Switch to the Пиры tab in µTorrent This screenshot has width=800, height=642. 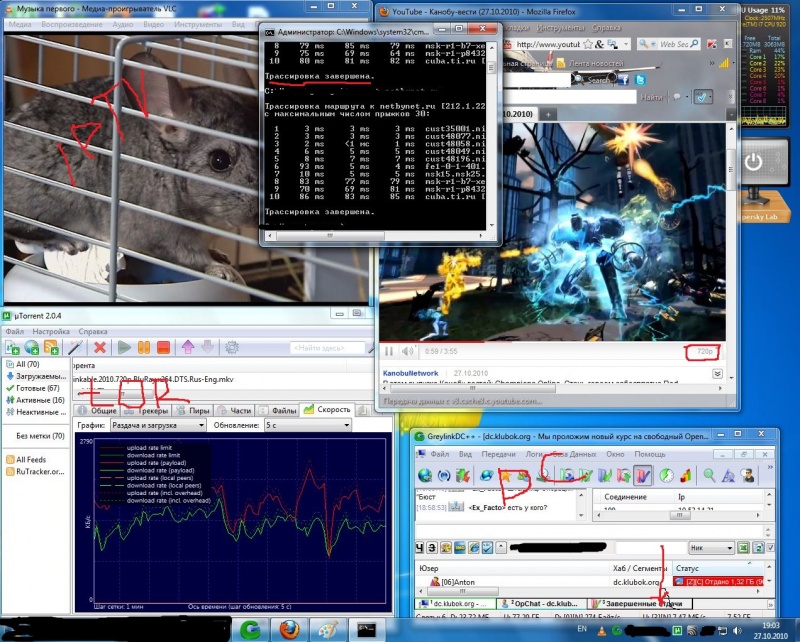click(x=193, y=410)
